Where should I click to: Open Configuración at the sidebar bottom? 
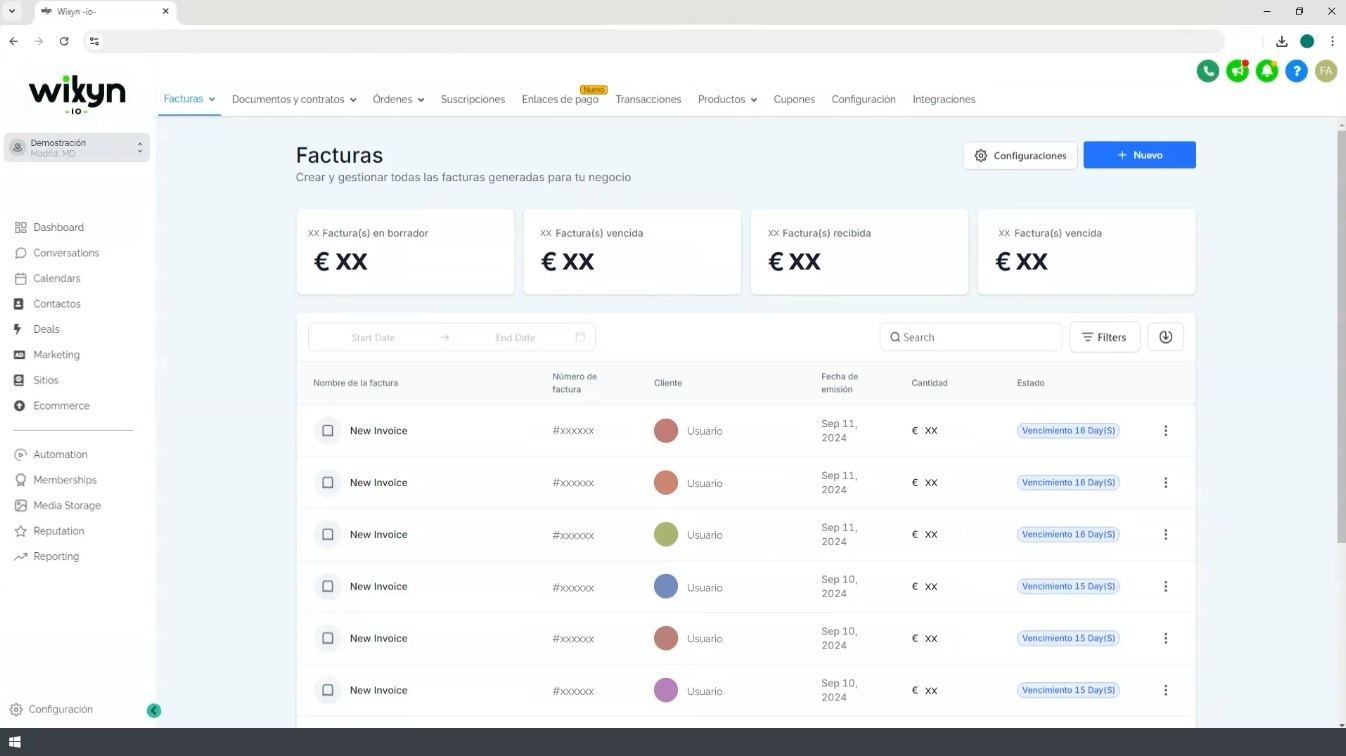60,710
